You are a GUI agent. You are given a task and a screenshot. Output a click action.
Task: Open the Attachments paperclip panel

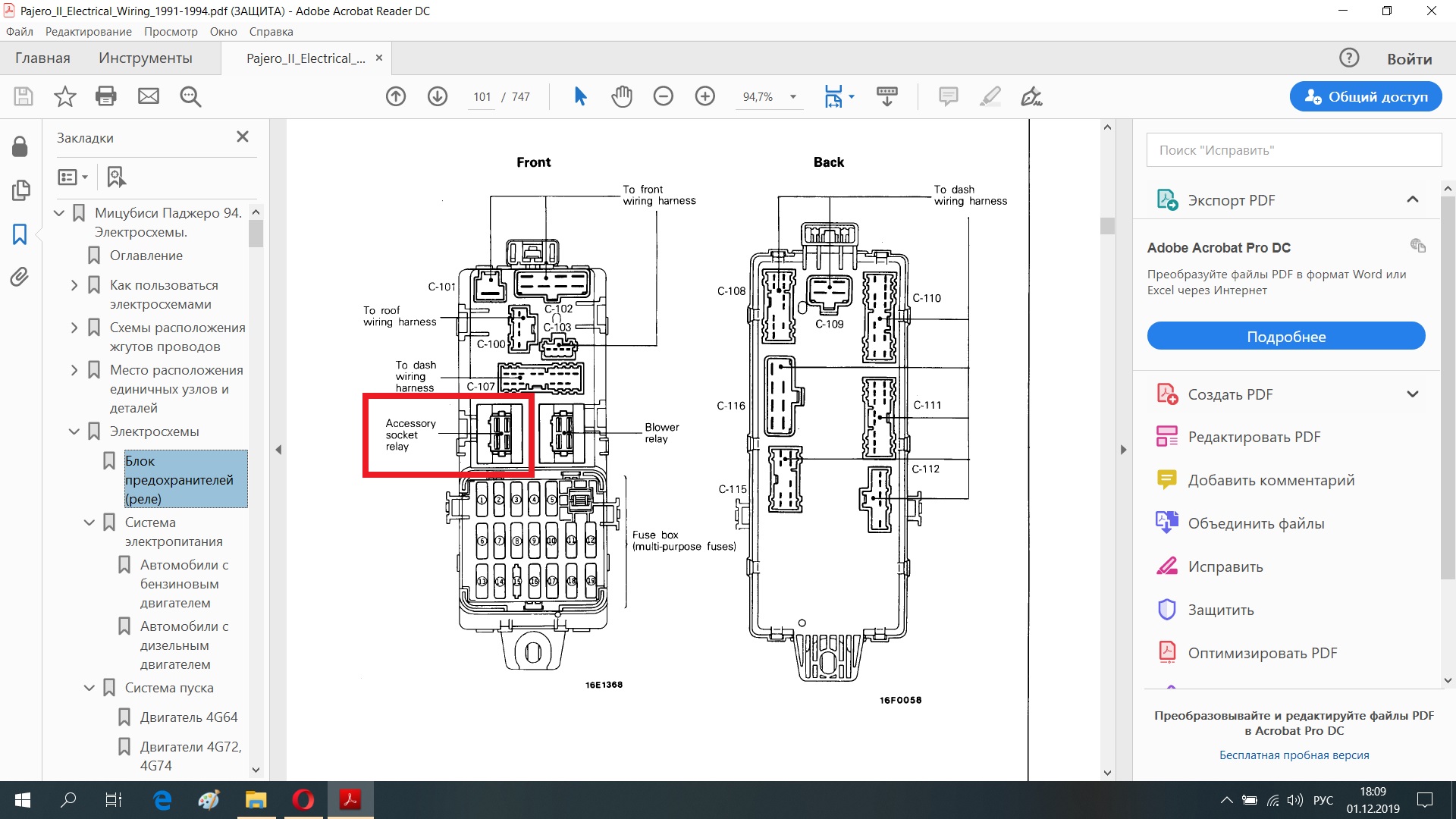pos(20,277)
